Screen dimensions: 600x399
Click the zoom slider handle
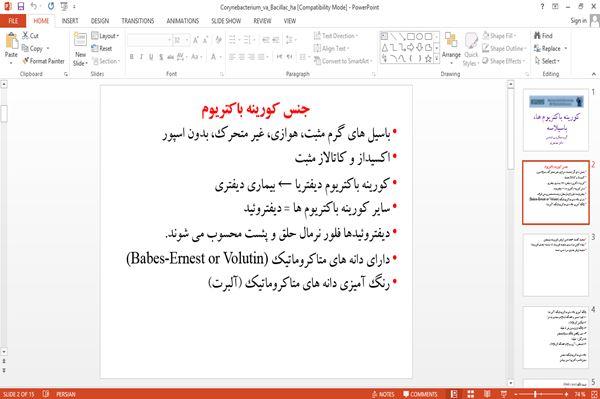pyautogui.click(x=535, y=394)
